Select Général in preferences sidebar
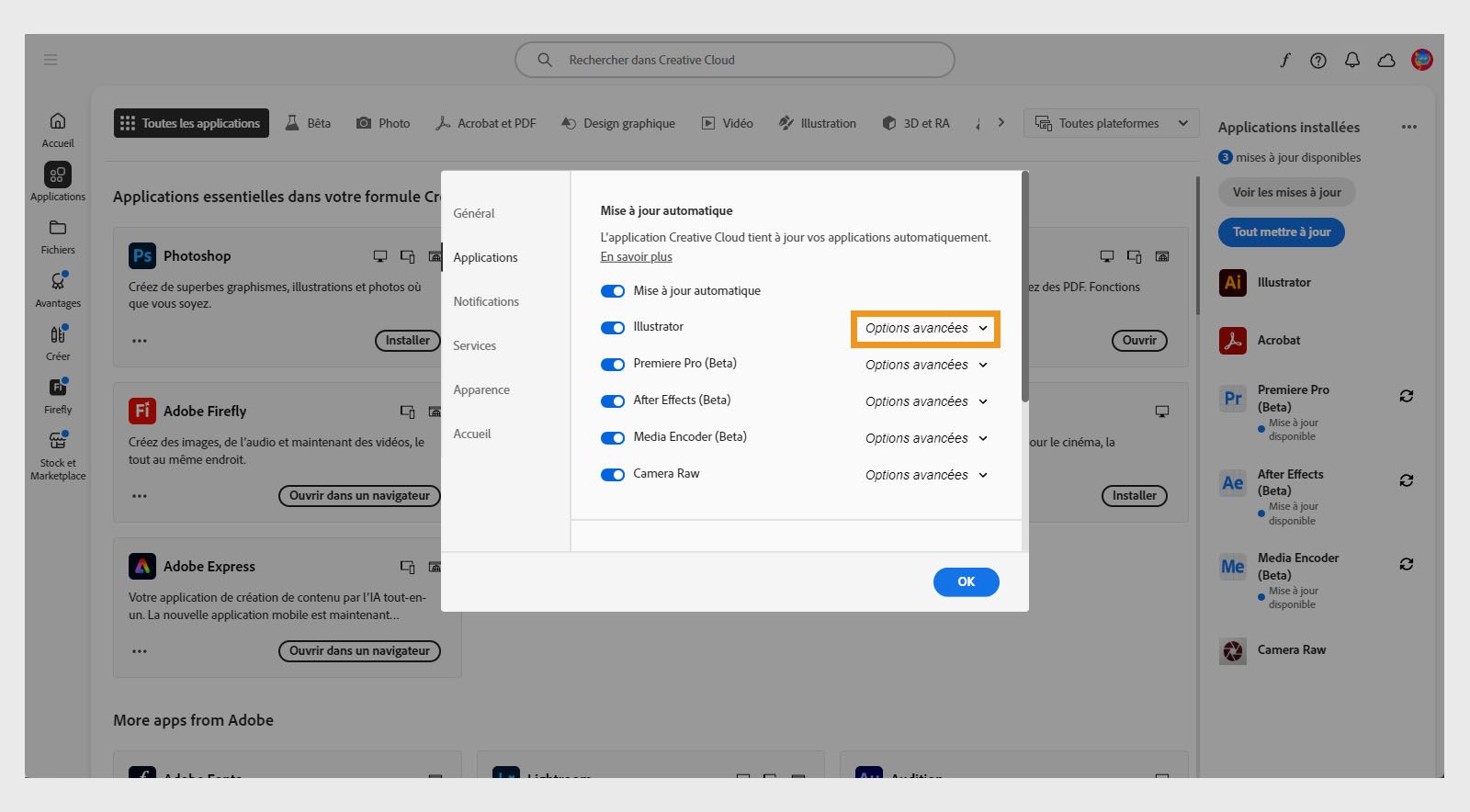 (474, 213)
